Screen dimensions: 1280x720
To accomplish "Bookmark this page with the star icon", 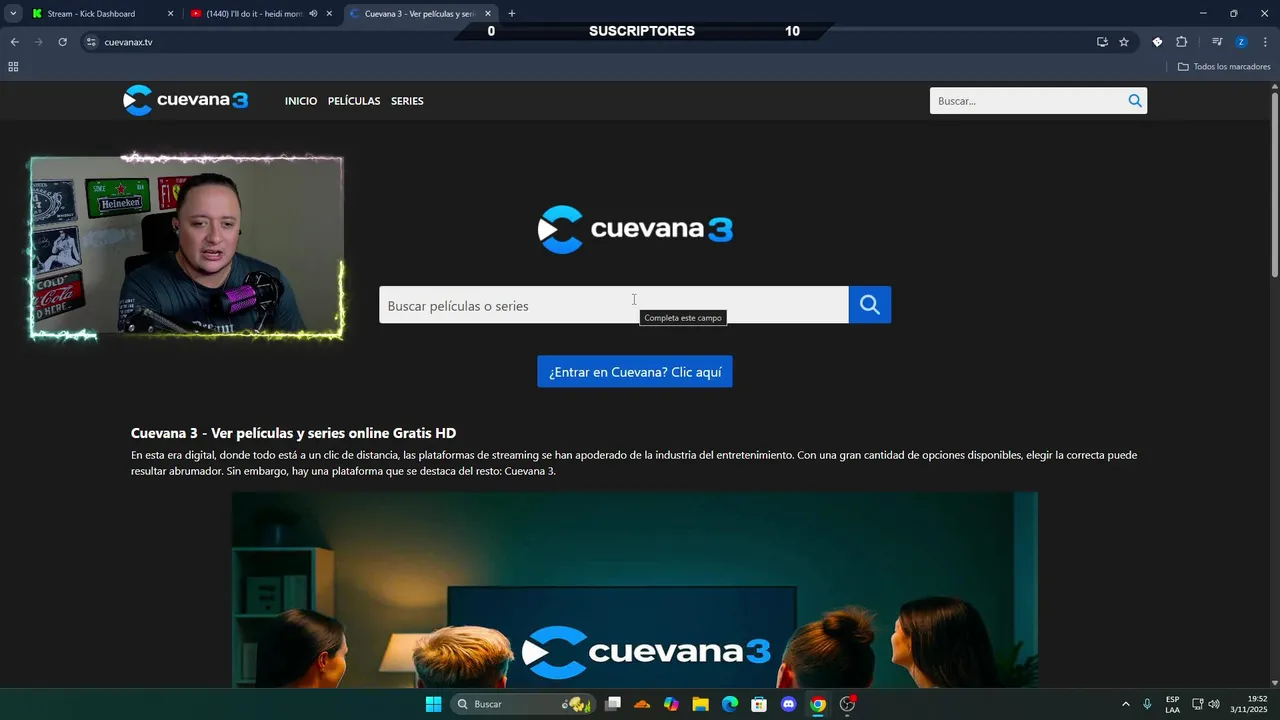I will point(1124,42).
